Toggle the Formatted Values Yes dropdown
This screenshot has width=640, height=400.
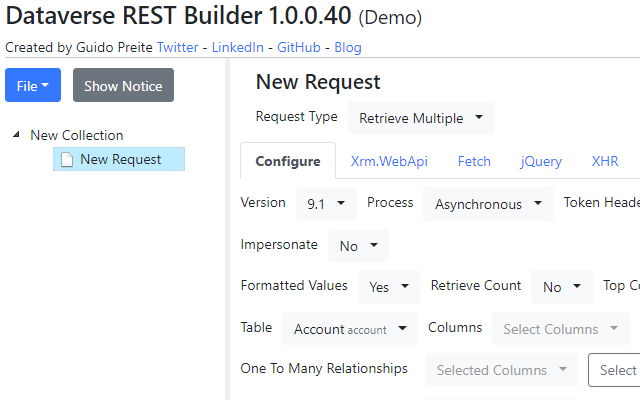point(389,287)
